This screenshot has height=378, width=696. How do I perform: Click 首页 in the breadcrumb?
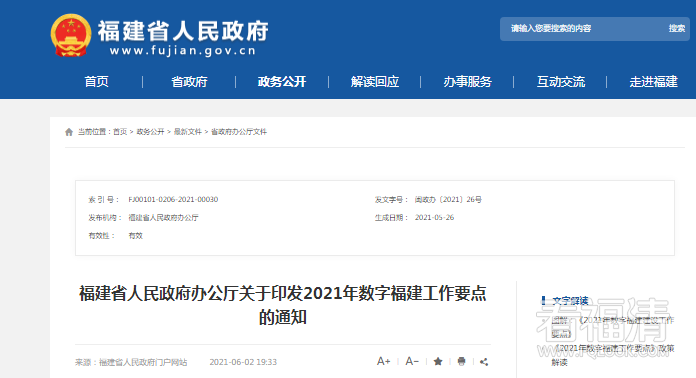point(120,132)
